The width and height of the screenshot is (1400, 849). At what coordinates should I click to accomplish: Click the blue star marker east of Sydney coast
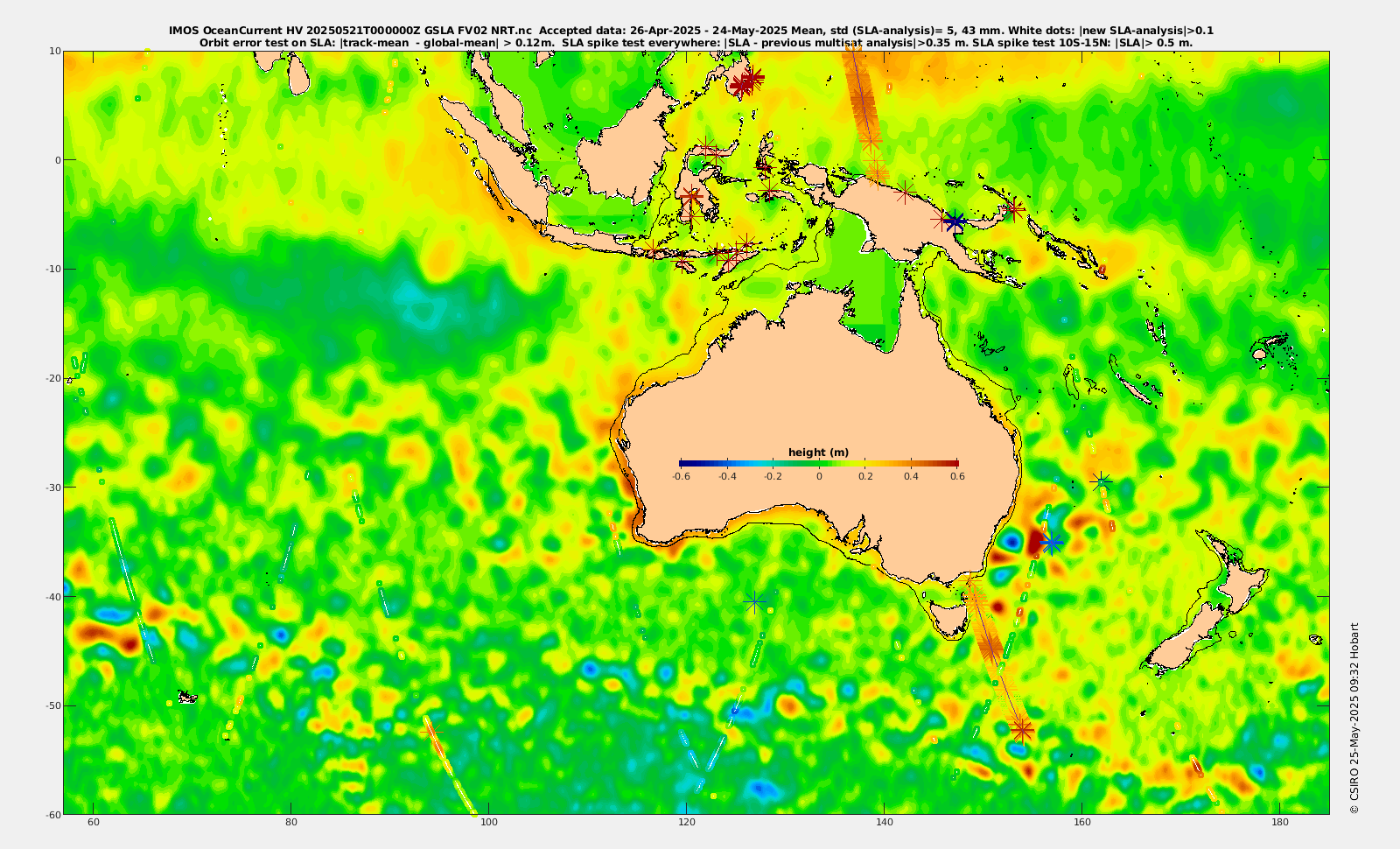[1051, 543]
